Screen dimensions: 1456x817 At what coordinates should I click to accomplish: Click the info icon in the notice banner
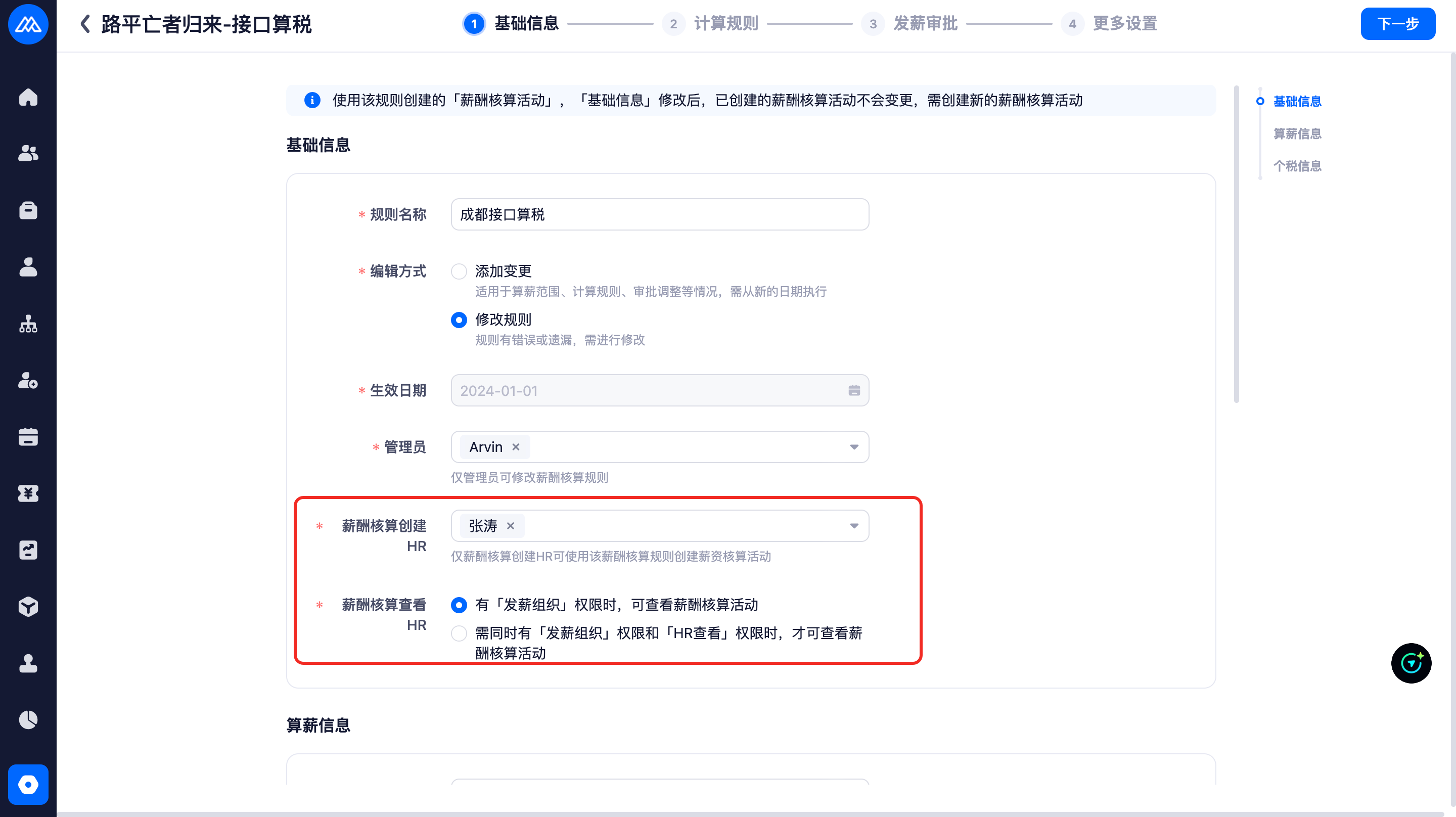point(312,100)
